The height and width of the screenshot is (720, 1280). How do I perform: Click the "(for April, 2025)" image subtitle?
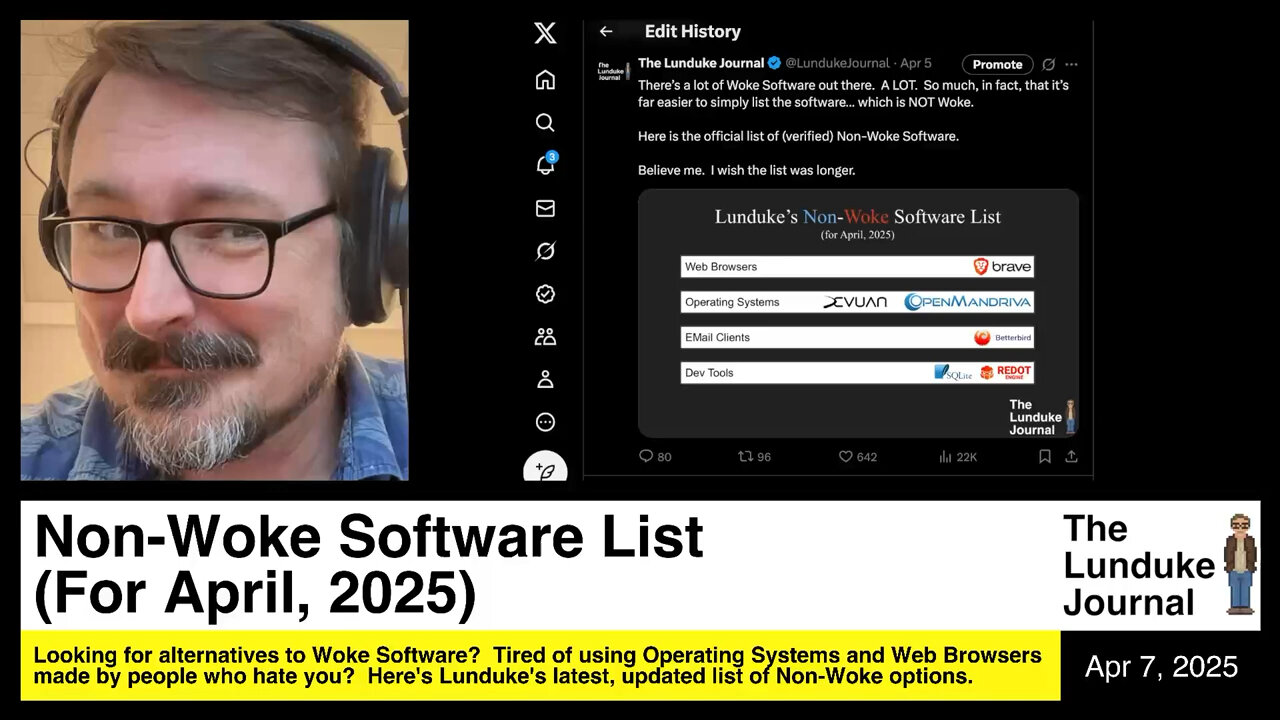(857, 235)
